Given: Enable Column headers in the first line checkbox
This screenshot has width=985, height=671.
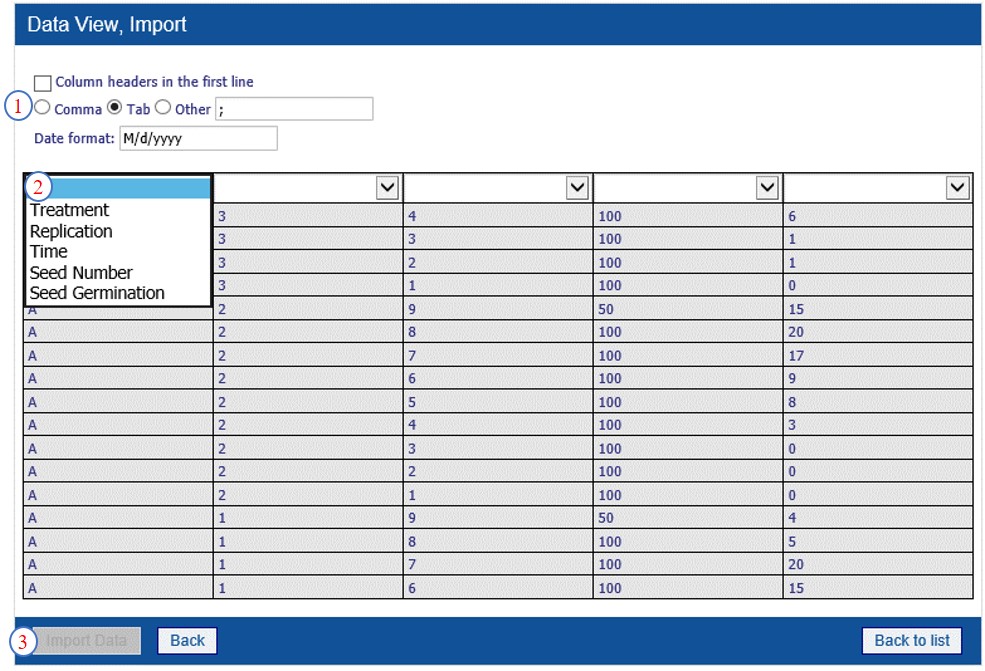Looking at the screenshot, I should point(43,83).
